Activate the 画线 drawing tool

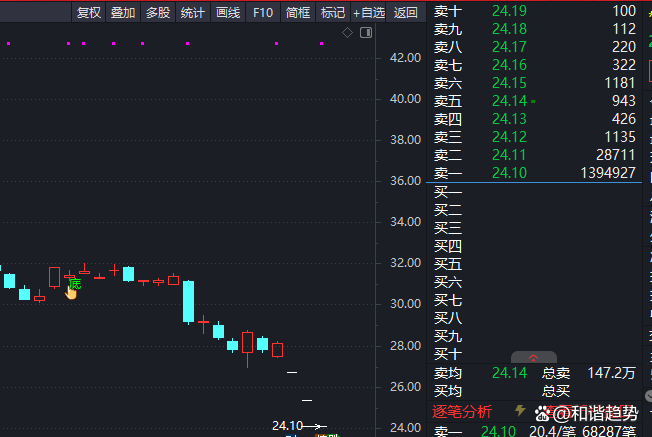228,12
